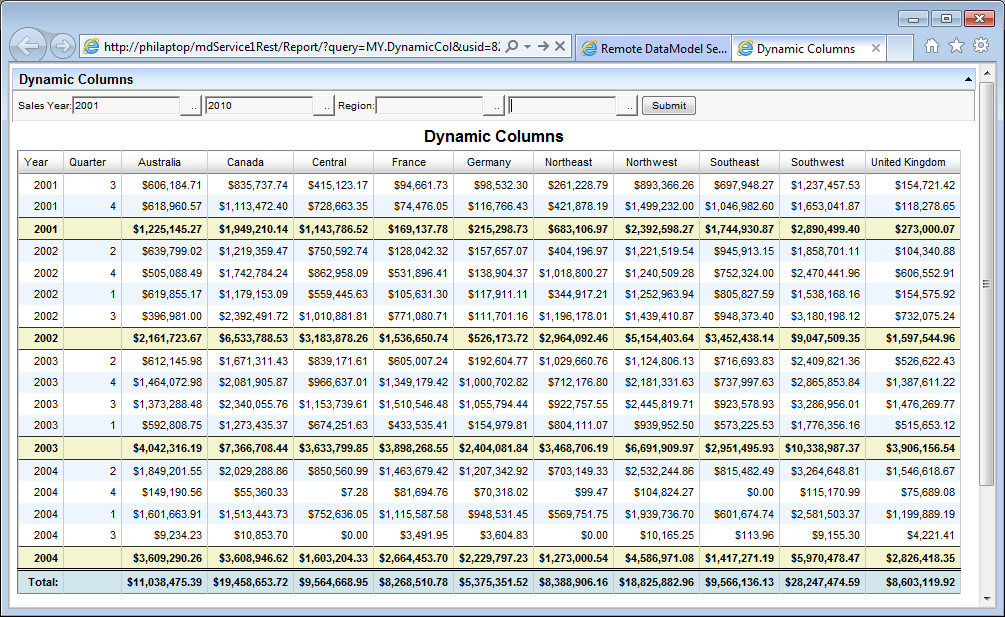This screenshot has height=617, width=1005.
Task: Click the $1,000,702.82 Germany cell
Action: click(x=494, y=382)
